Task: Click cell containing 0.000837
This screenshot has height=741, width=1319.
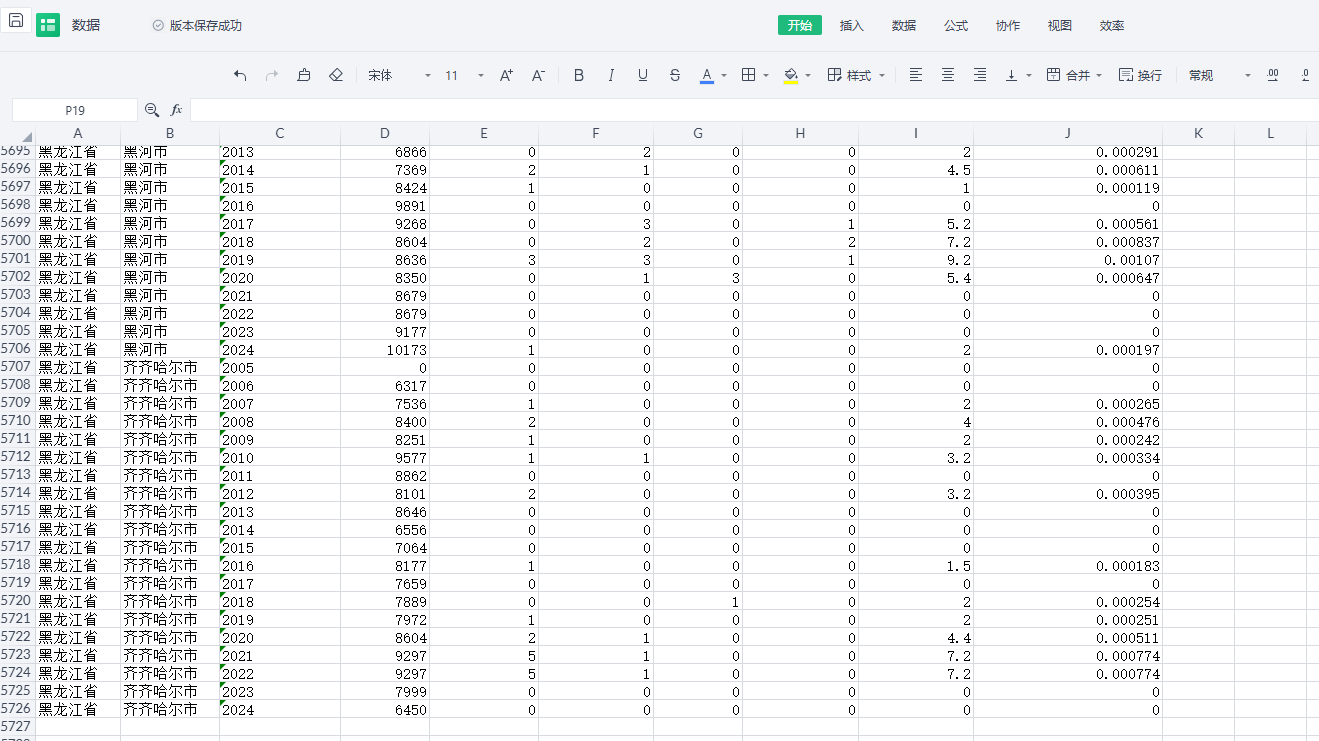Action: 1068,242
